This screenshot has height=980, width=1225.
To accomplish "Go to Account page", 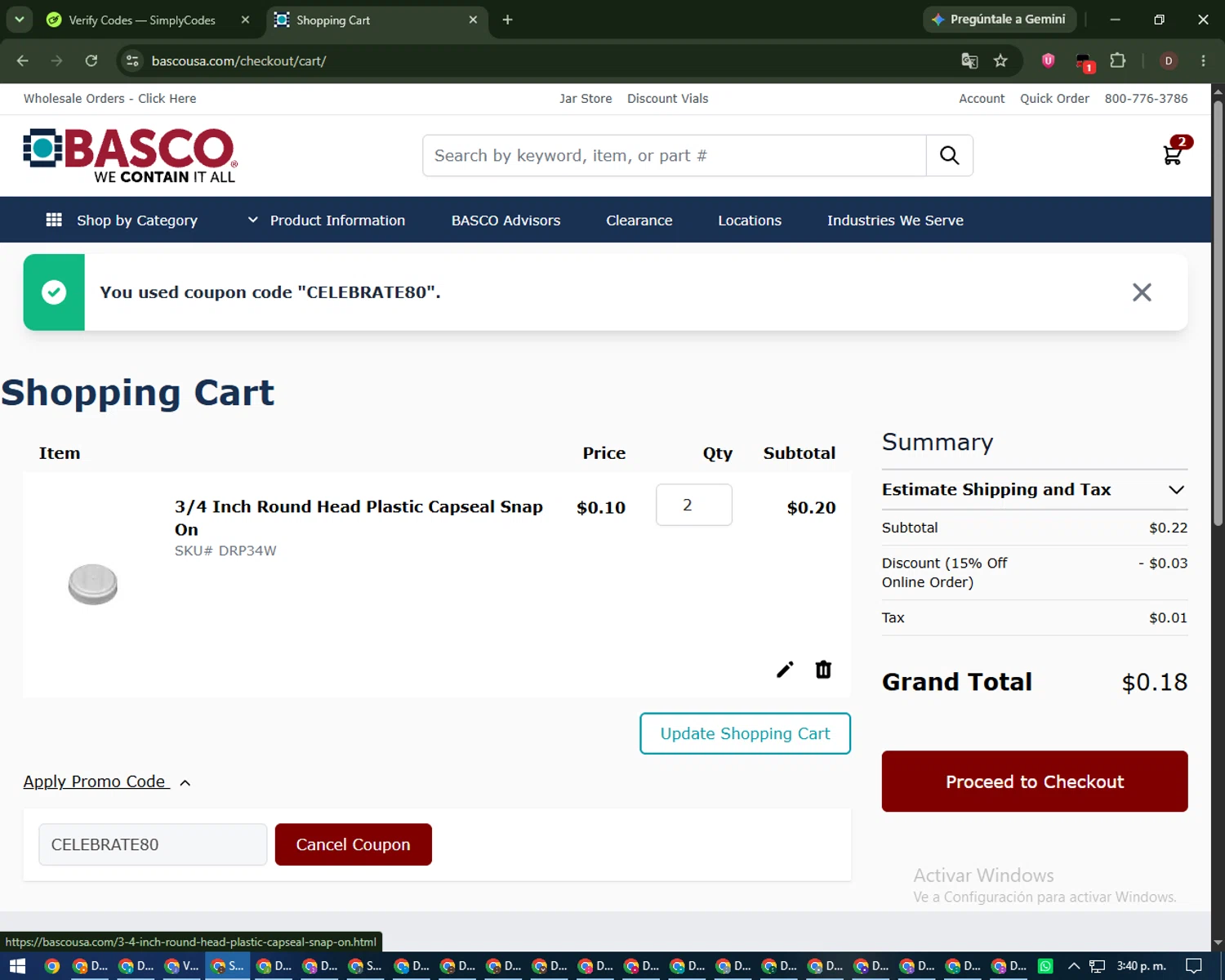I will coord(982,98).
